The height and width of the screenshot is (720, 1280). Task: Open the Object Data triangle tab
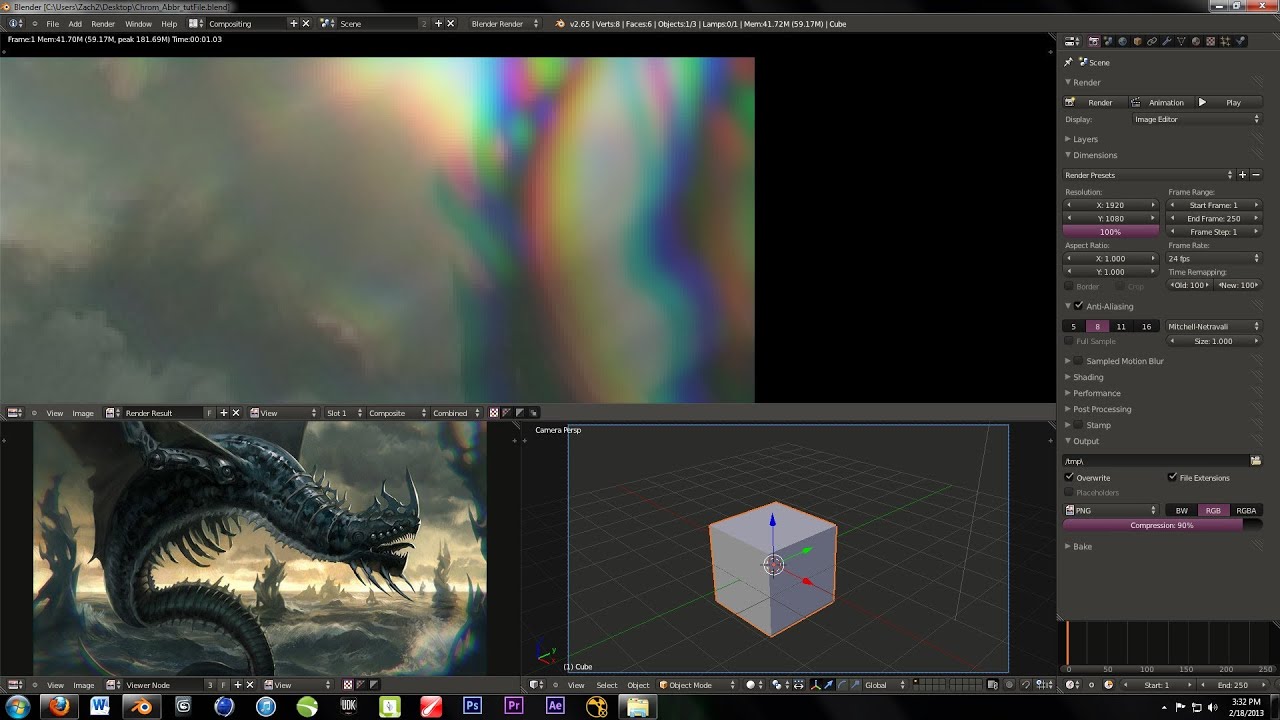[1181, 42]
